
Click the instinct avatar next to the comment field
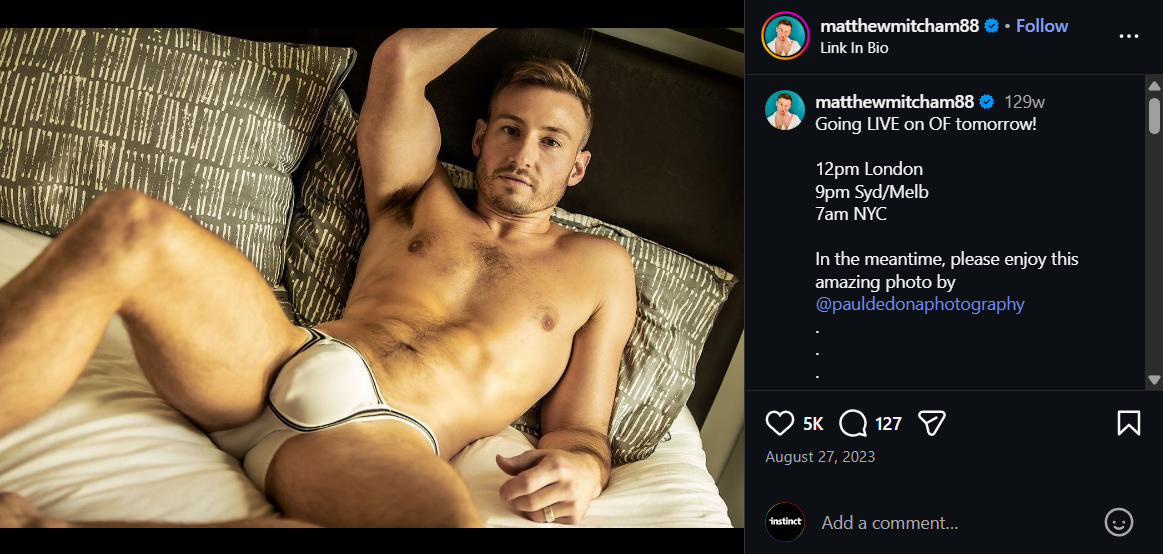(x=785, y=522)
